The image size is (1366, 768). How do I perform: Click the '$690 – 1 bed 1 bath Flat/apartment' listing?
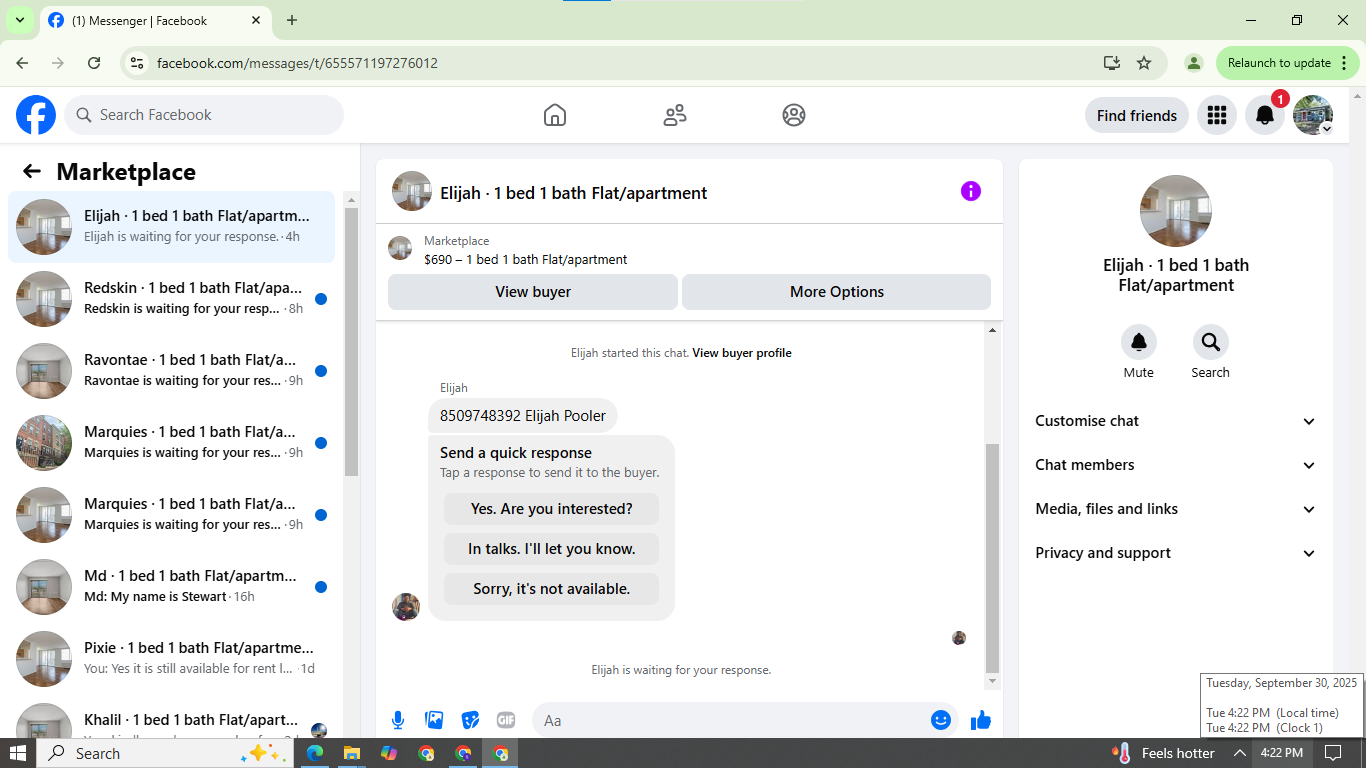point(526,259)
